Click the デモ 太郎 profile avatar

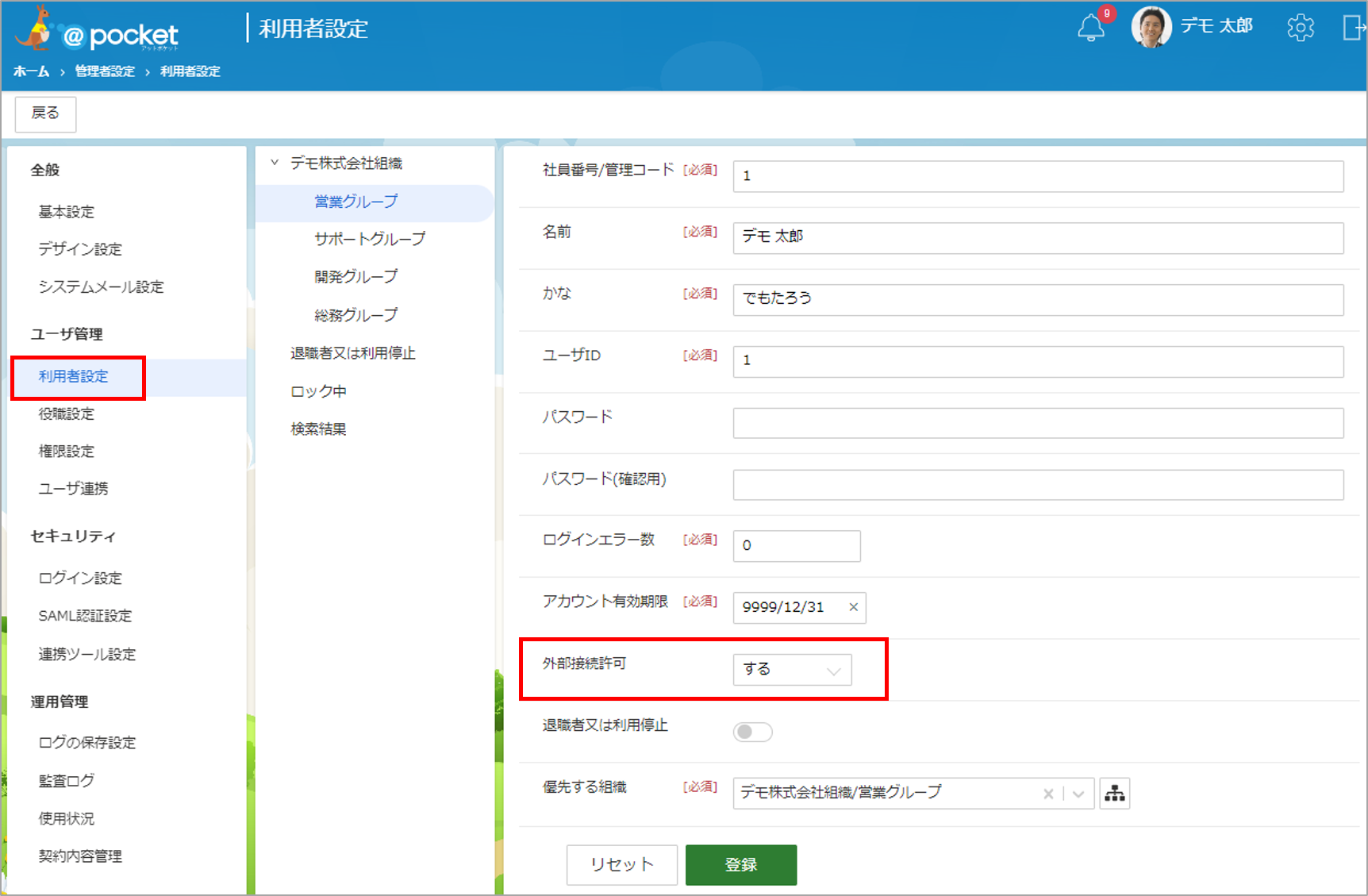(1151, 27)
